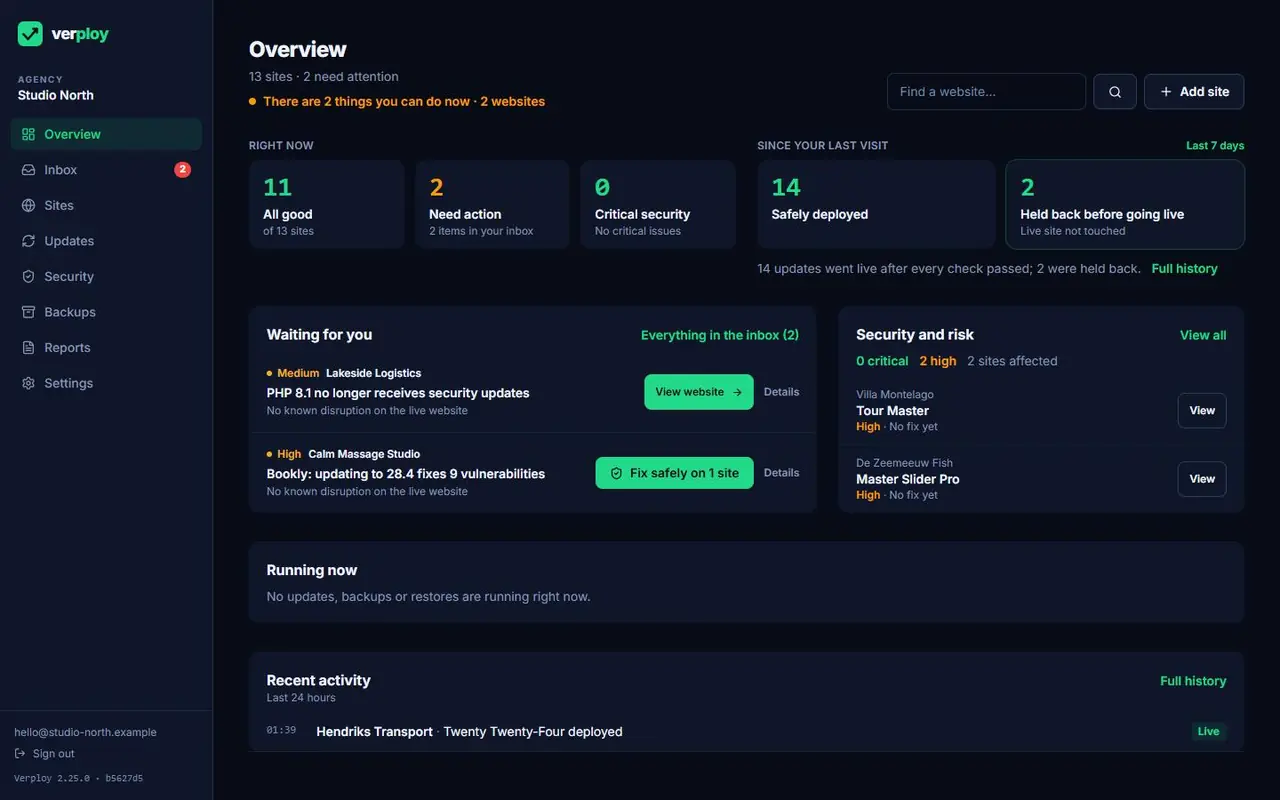Screen dimensions: 1280x800
Task: View Tour Master risk for Villa Montelago
Action: [x=1202, y=411]
